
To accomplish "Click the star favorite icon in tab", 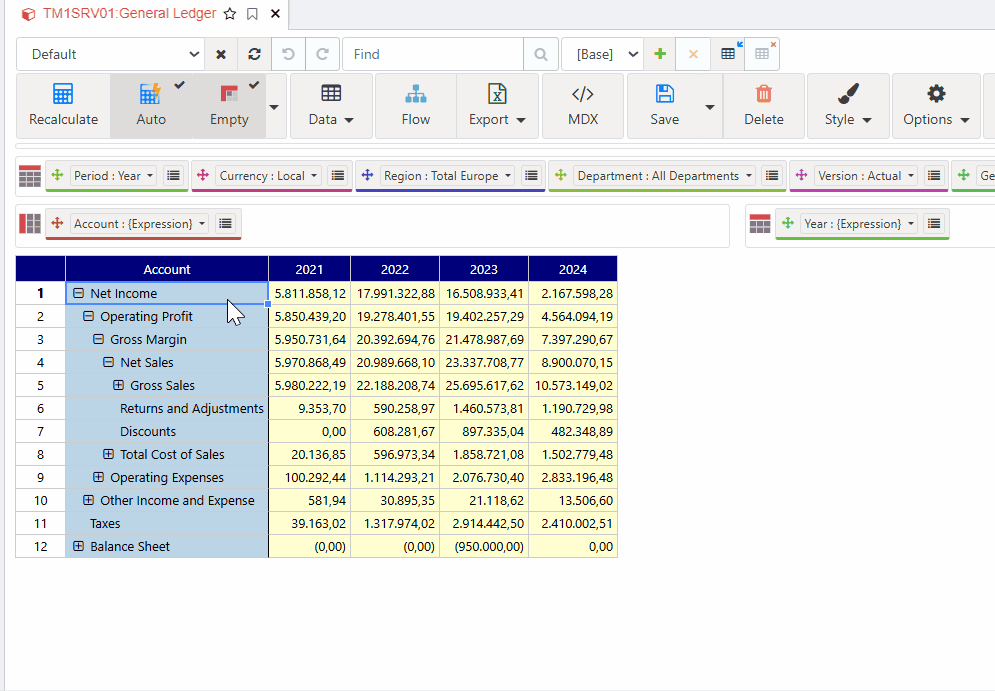I will click(230, 14).
